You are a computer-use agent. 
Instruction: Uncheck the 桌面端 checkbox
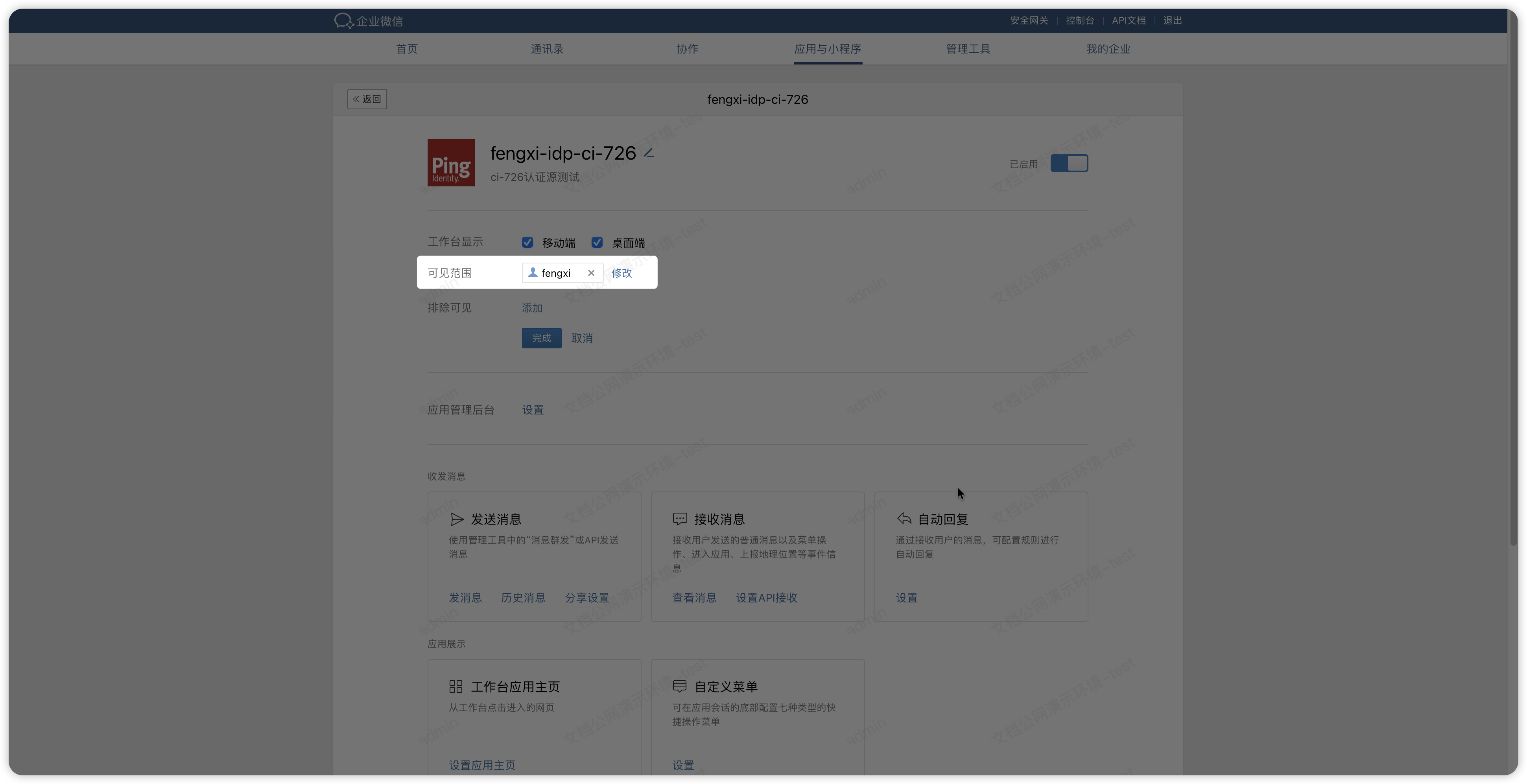[x=597, y=242]
